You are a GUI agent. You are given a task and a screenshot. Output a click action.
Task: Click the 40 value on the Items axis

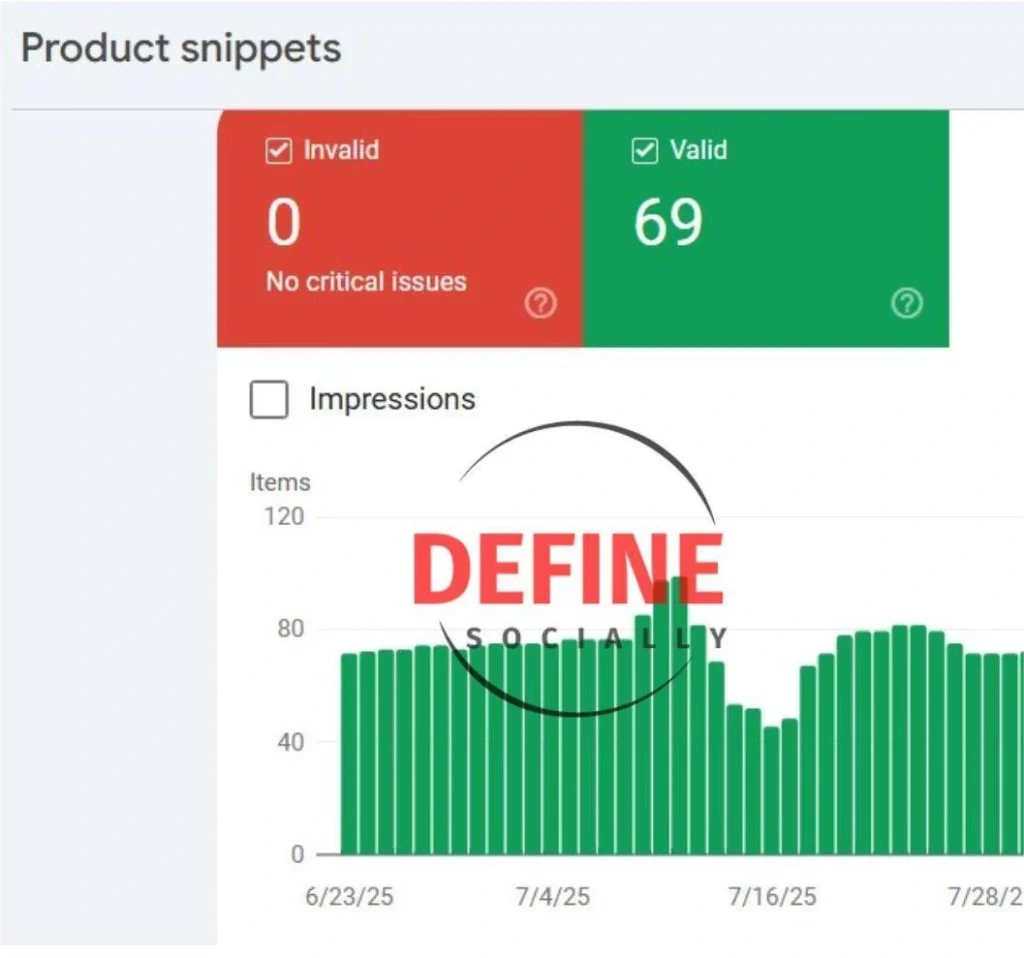(290, 742)
